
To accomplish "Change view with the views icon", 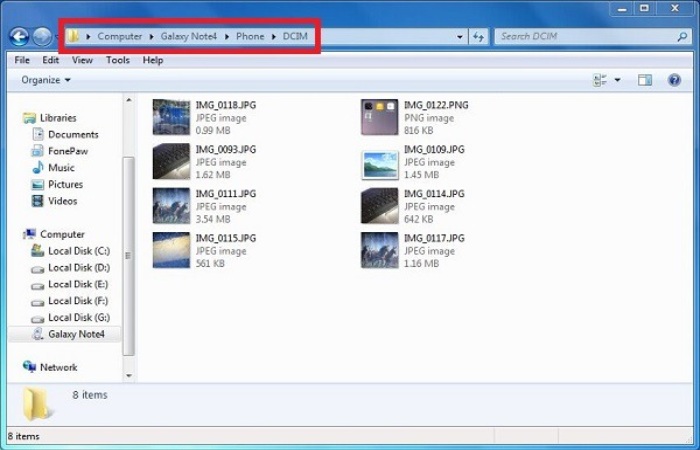I will click(x=600, y=80).
